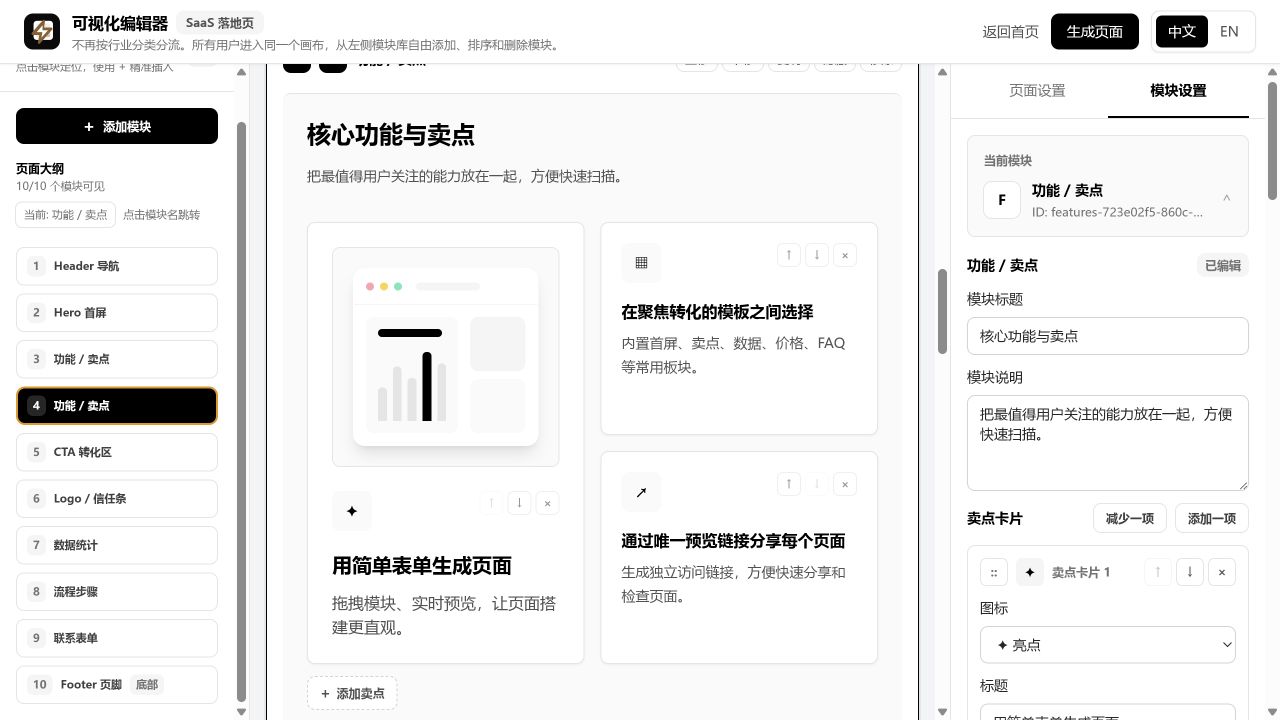Click the 已编辑 status badge
The height and width of the screenshot is (720, 1280).
1222,265
